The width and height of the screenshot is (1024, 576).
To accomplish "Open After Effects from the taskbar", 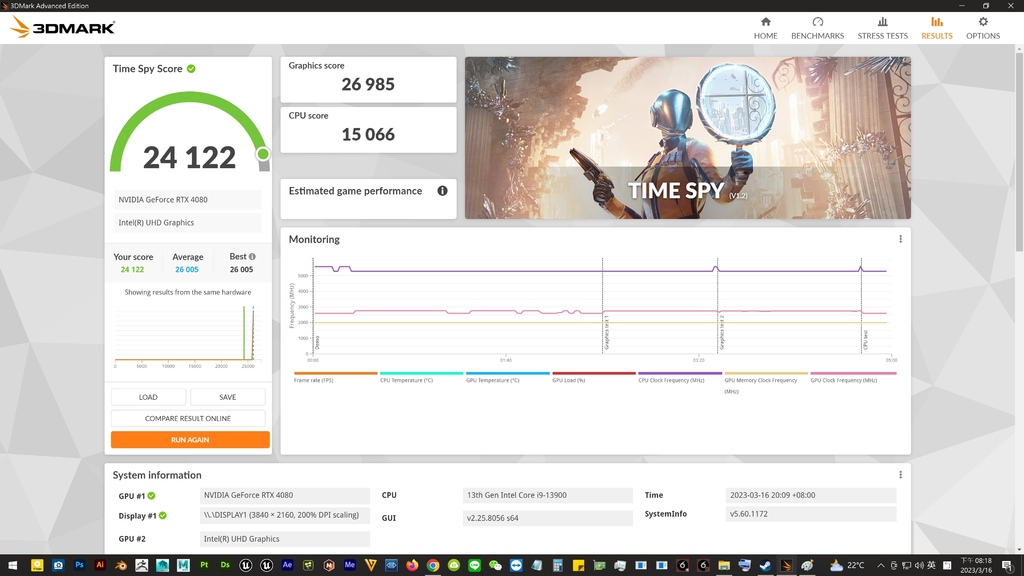I will [287, 566].
